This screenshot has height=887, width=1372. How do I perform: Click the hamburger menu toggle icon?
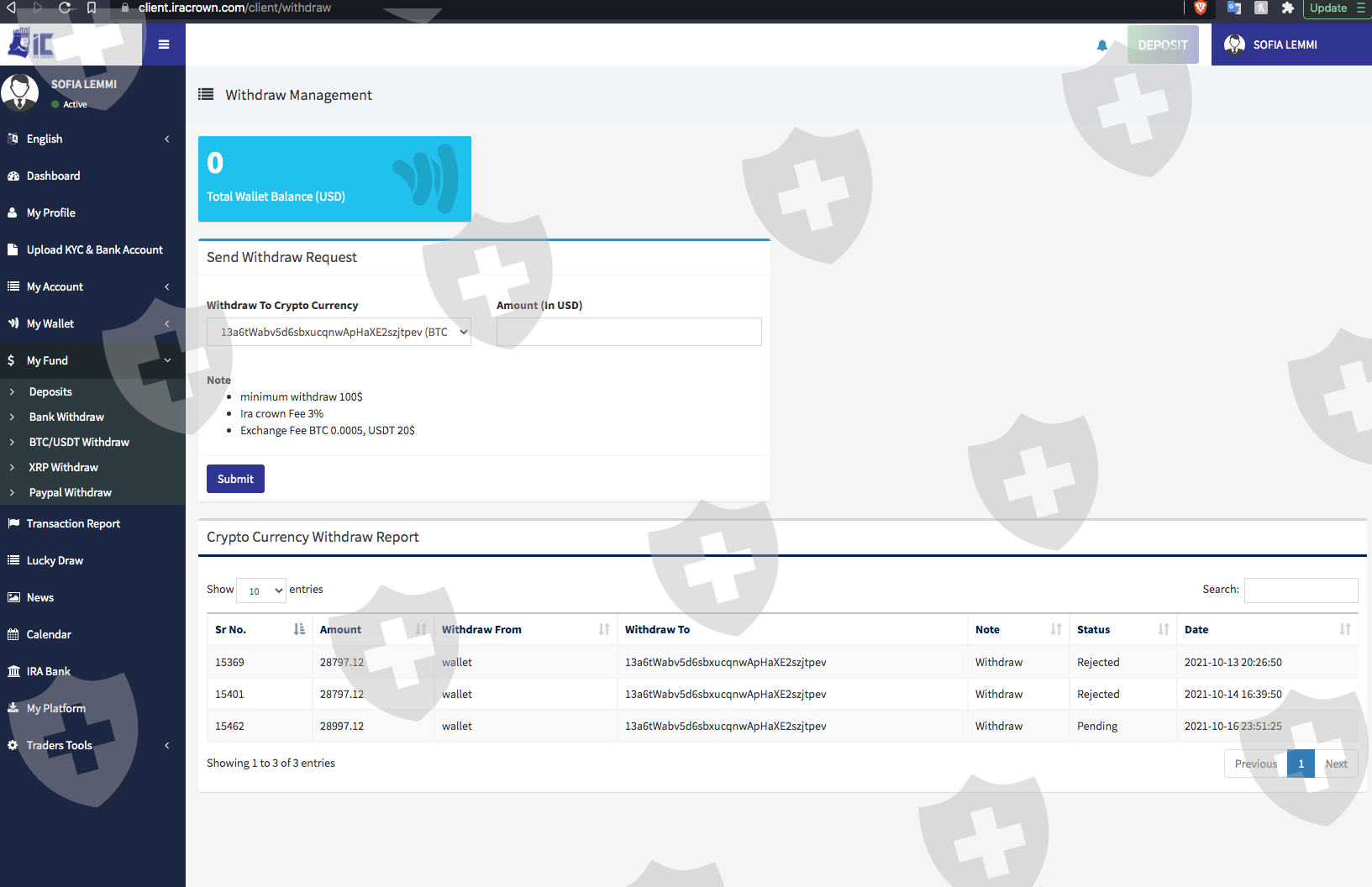tap(164, 45)
